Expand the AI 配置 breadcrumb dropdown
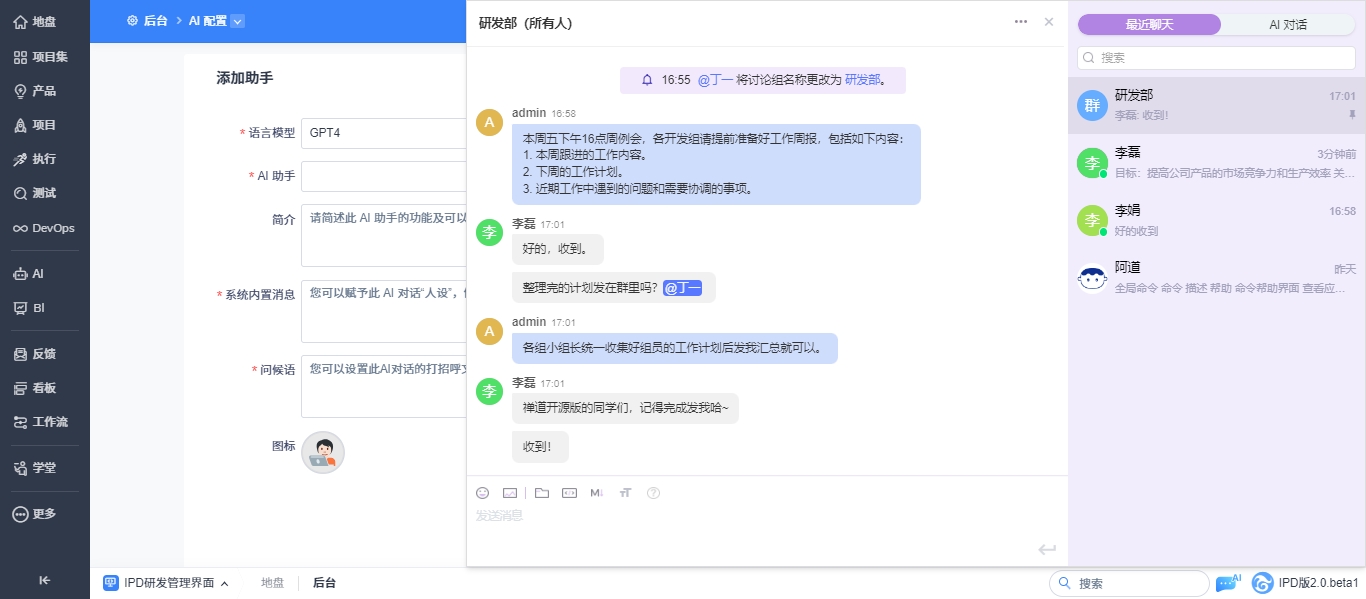The height and width of the screenshot is (599, 1366). click(238, 21)
